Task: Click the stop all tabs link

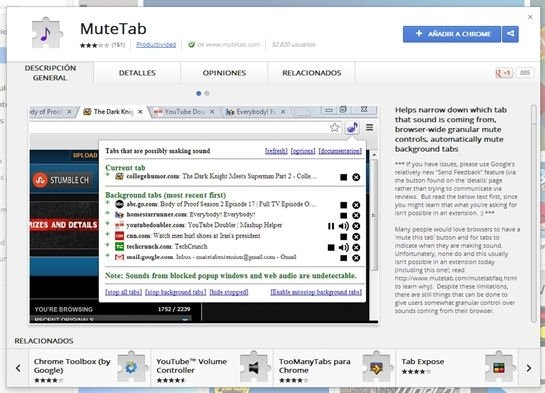Action: coord(123,292)
